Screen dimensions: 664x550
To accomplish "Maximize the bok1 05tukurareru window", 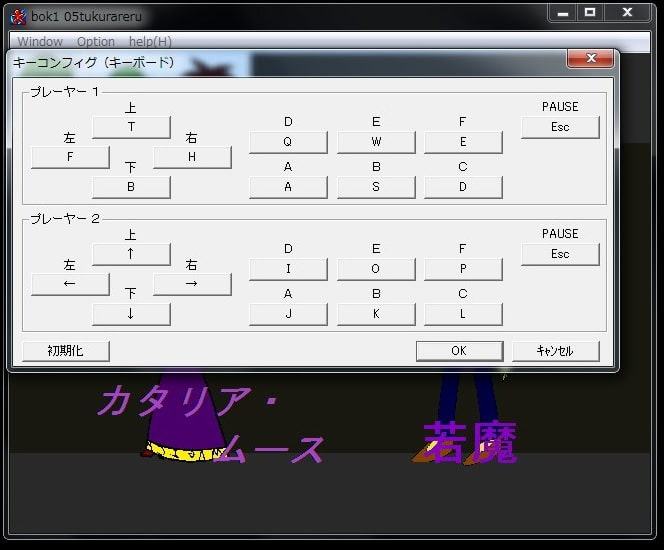I will pos(590,13).
